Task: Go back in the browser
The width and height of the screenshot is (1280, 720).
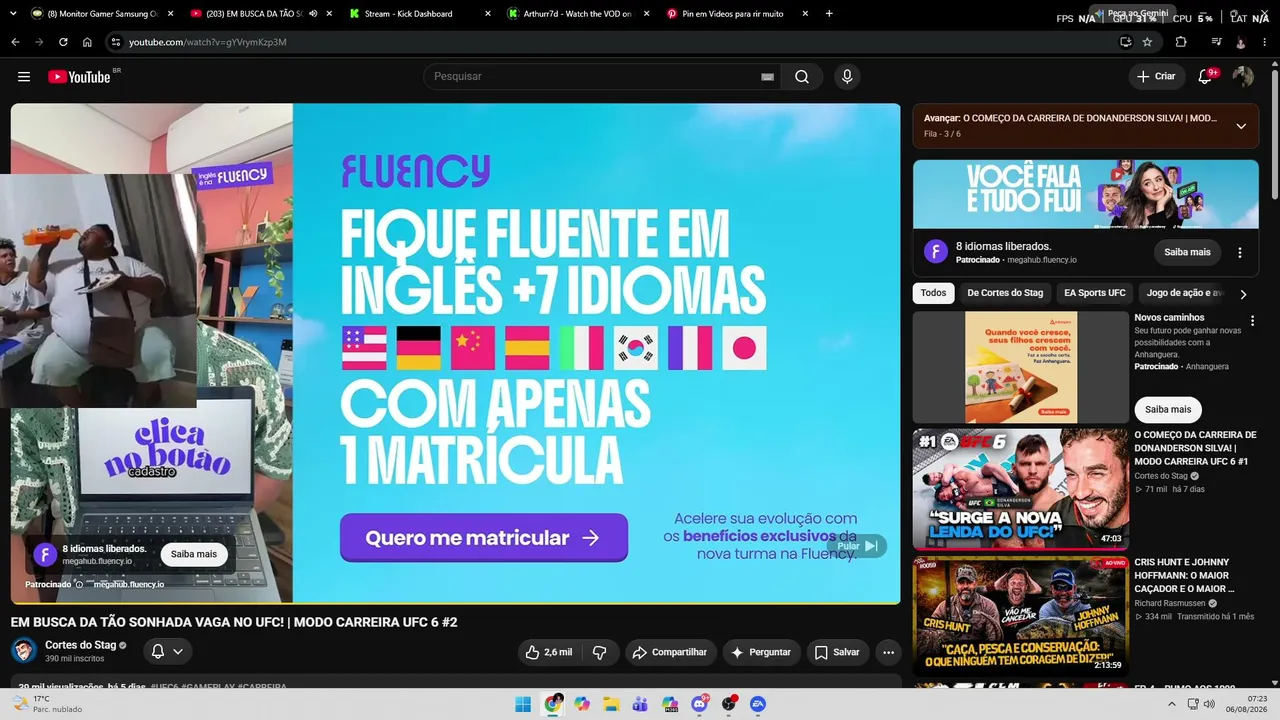Action: pos(15,42)
